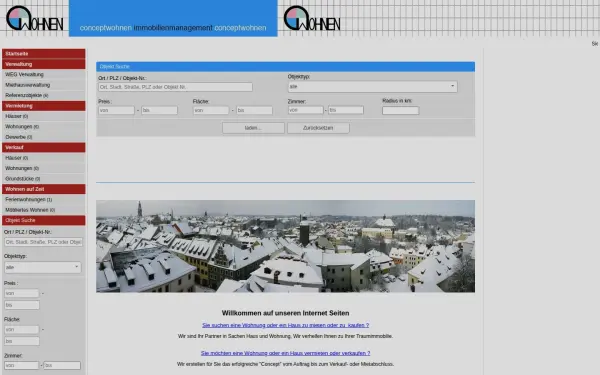This screenshot has height=375, width=600.
Task: Select Wohnen auf Zeit section header
Action: (x=44, y=189)
